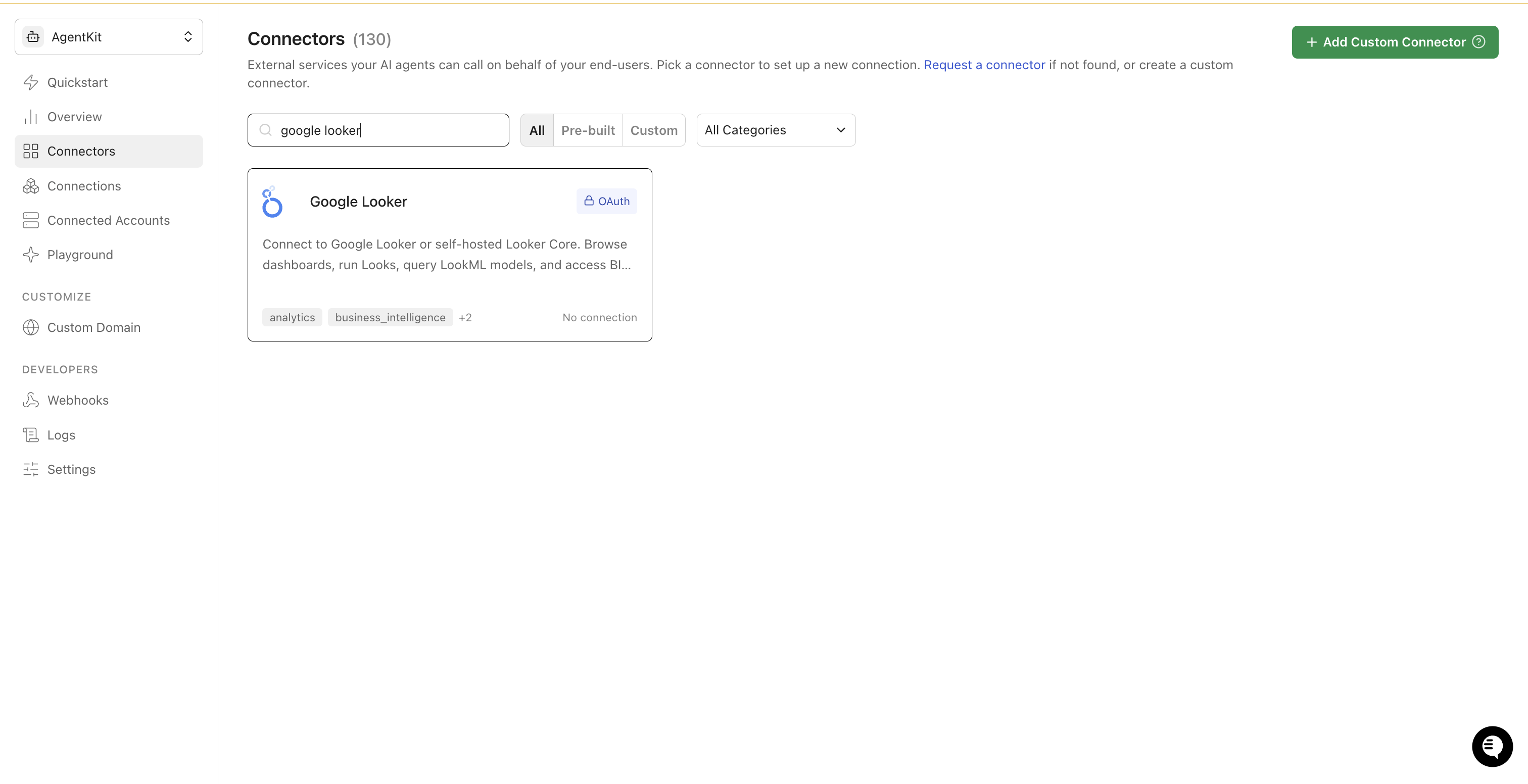The height and width of the screenshot is (784, 1528).
Task: Click the No connection status text
Action: click(x=599, y=317)
